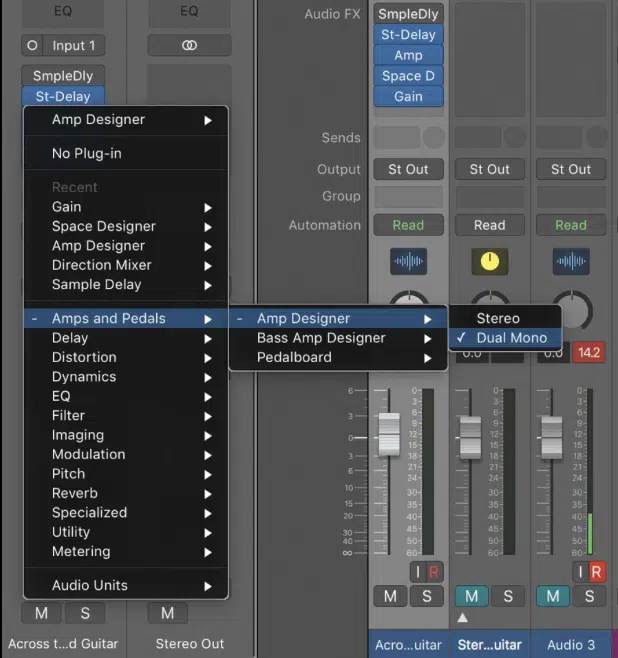
Task: Open automation mode Read on Audio 3
Action: click(x=571, y=225)
